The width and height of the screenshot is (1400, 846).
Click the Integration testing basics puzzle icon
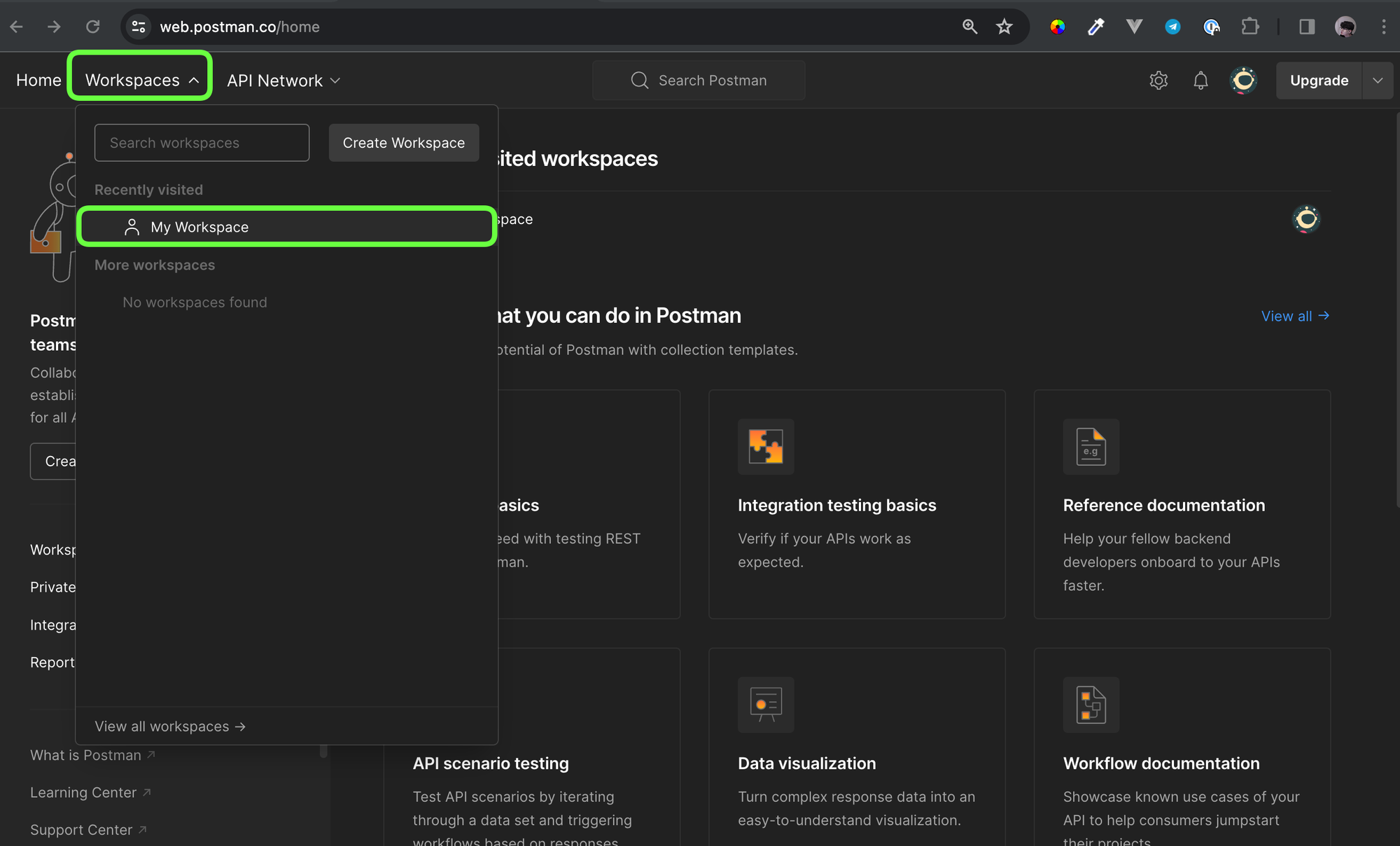[x=766, y=446]
